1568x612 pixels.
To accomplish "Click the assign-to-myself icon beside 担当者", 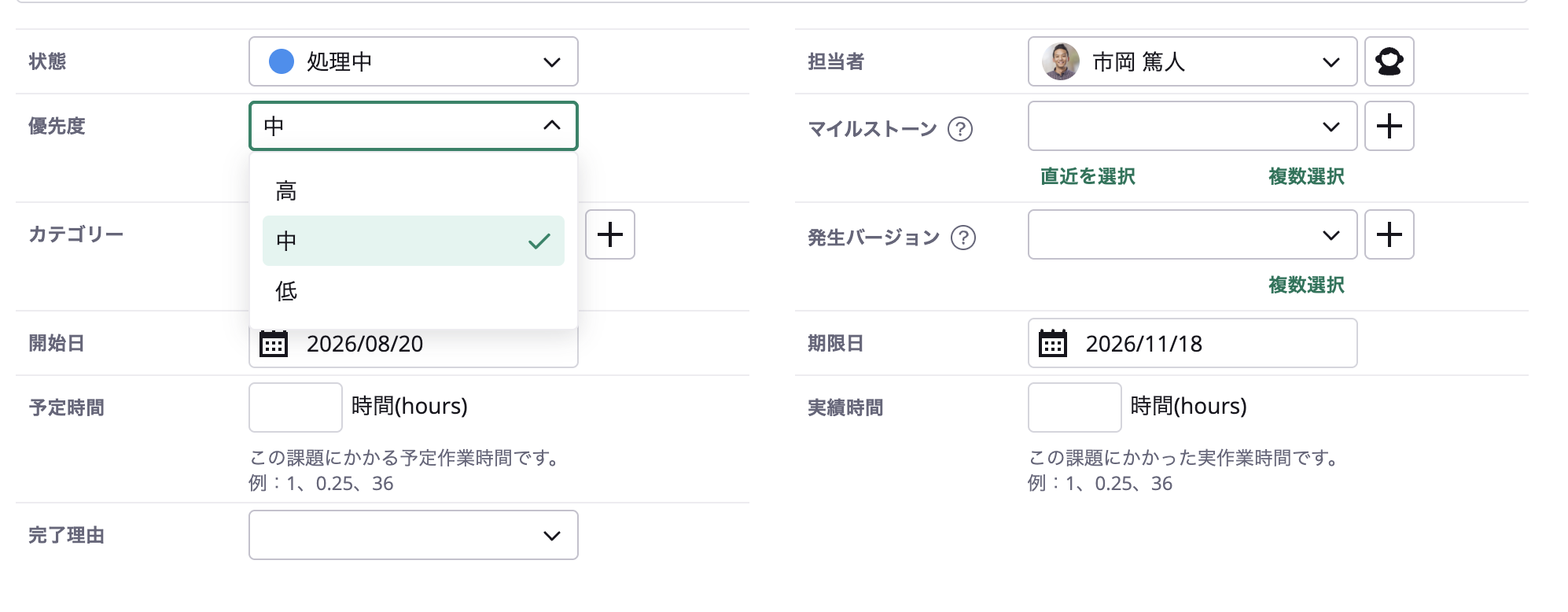I will tap(1389, 61).
